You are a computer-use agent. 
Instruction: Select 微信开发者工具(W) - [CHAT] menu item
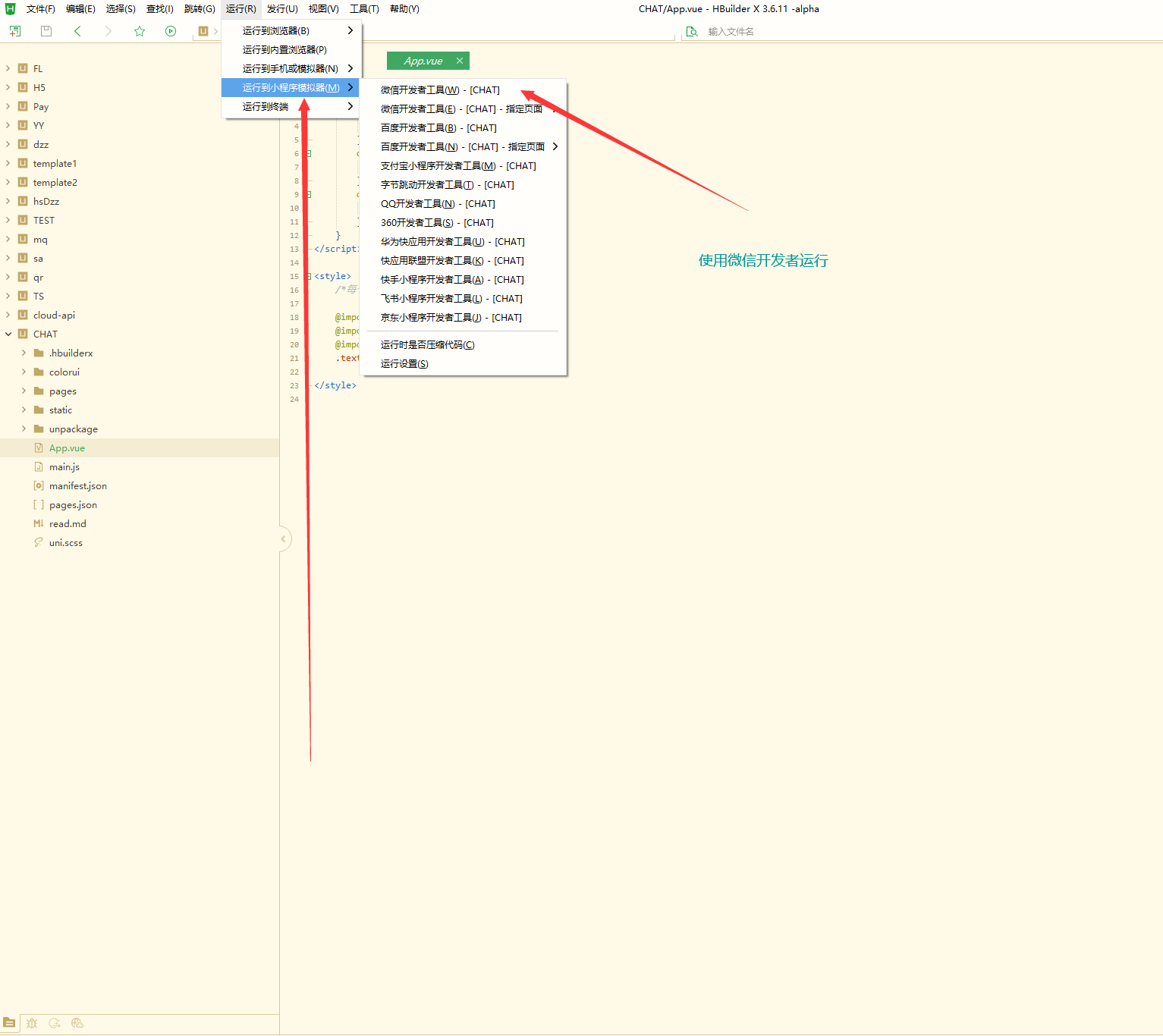(440, 90)
